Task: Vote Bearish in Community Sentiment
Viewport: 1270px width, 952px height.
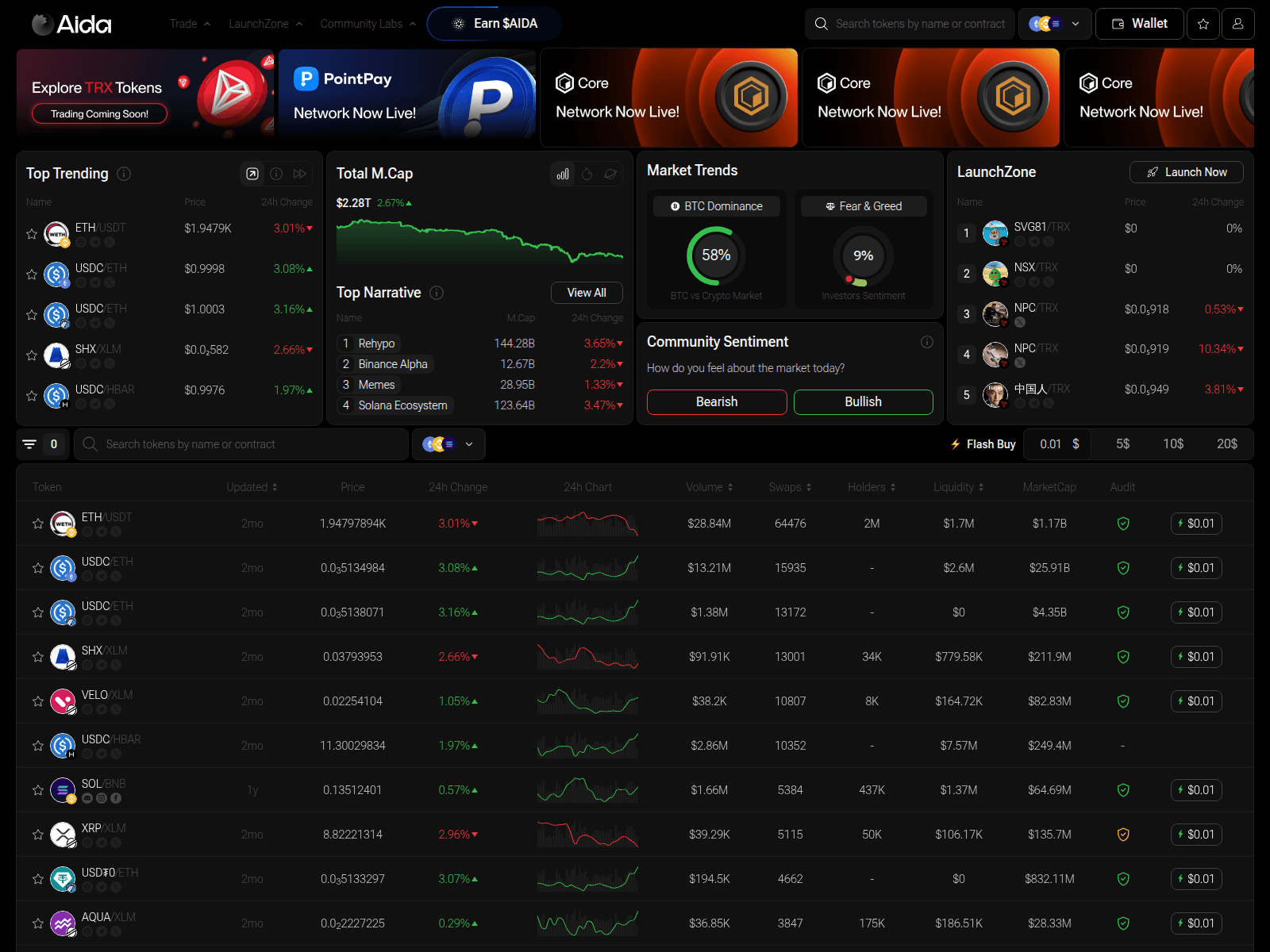Action: point(717,402)
